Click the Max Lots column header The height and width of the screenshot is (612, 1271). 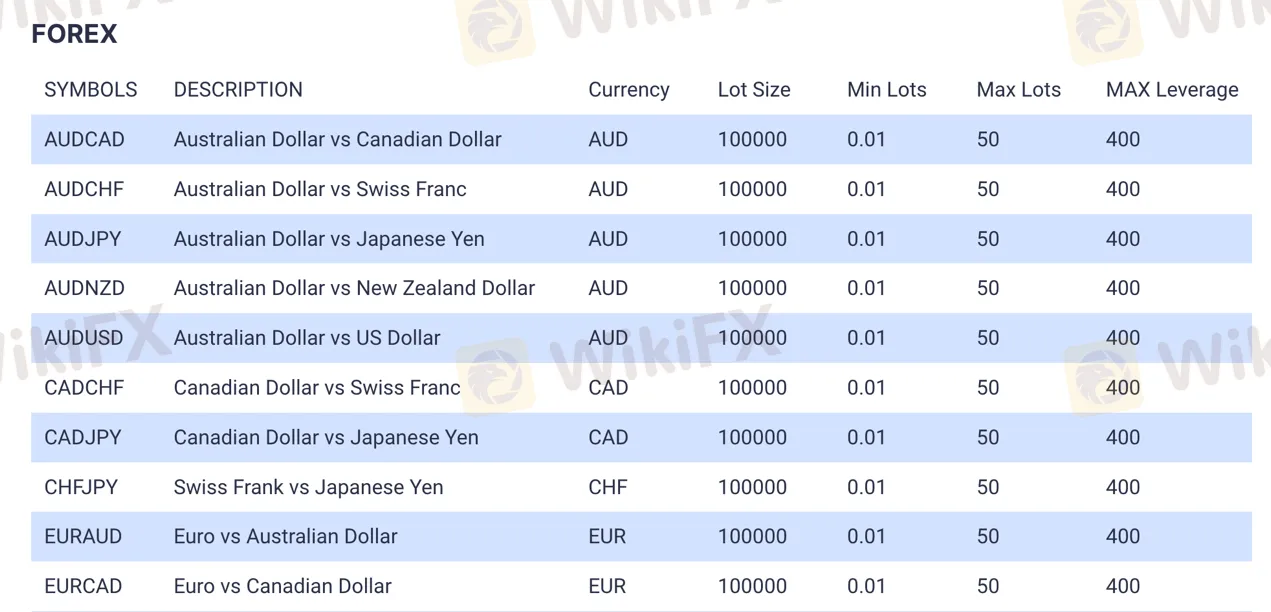pos(1018,90)
